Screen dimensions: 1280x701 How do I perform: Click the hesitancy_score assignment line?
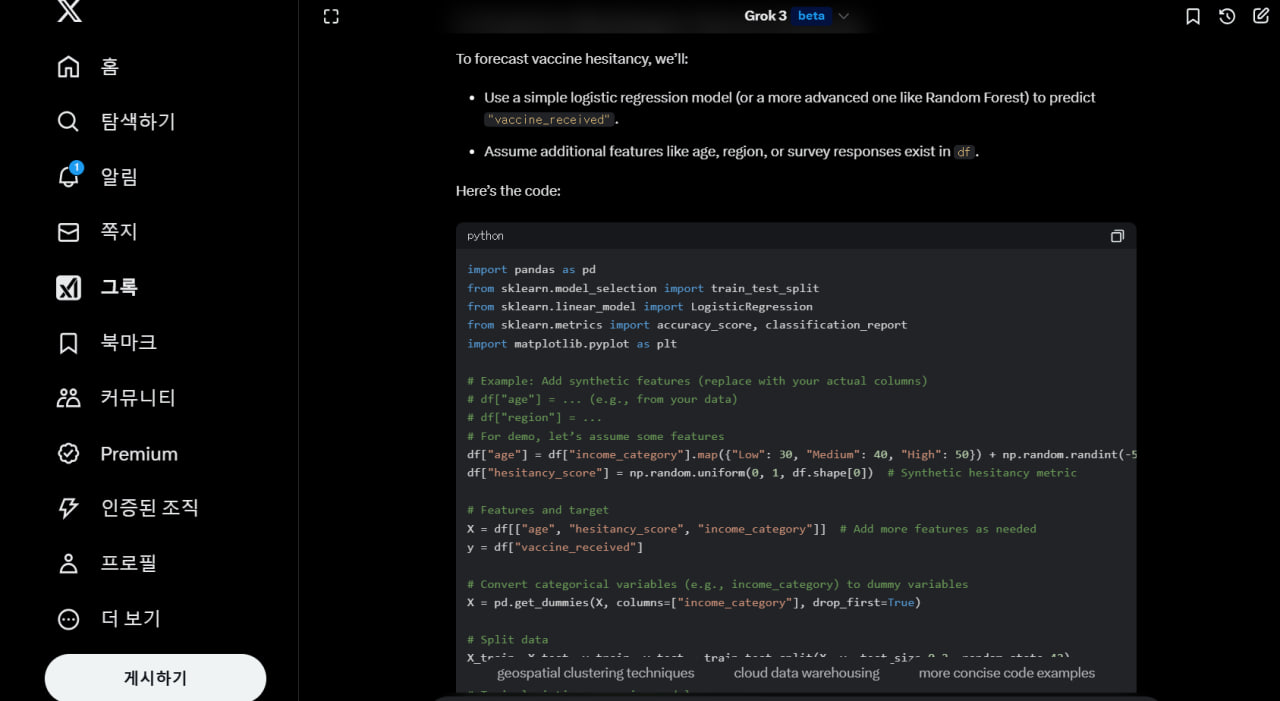[772, 473]
